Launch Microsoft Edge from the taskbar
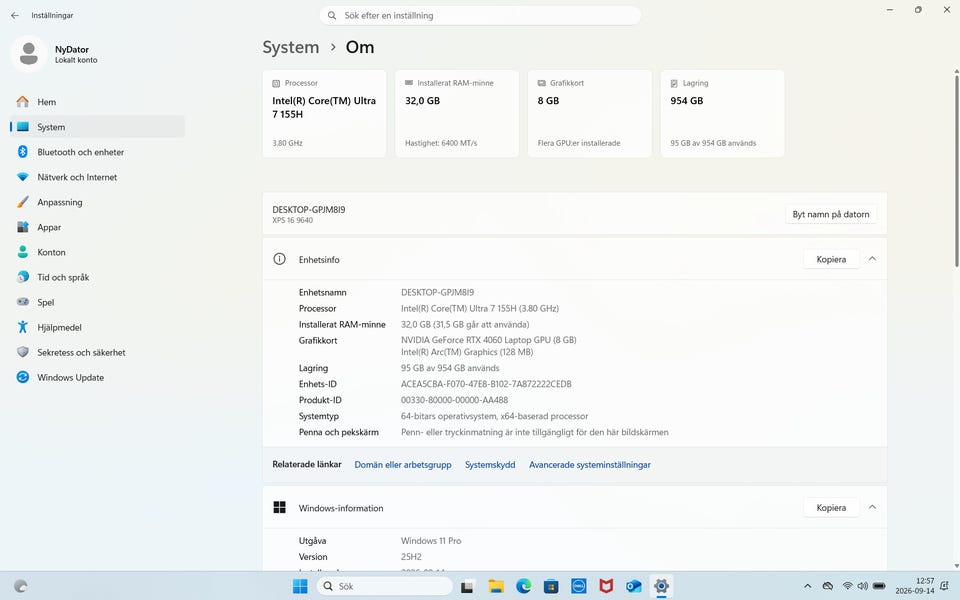 click(523, 586)
